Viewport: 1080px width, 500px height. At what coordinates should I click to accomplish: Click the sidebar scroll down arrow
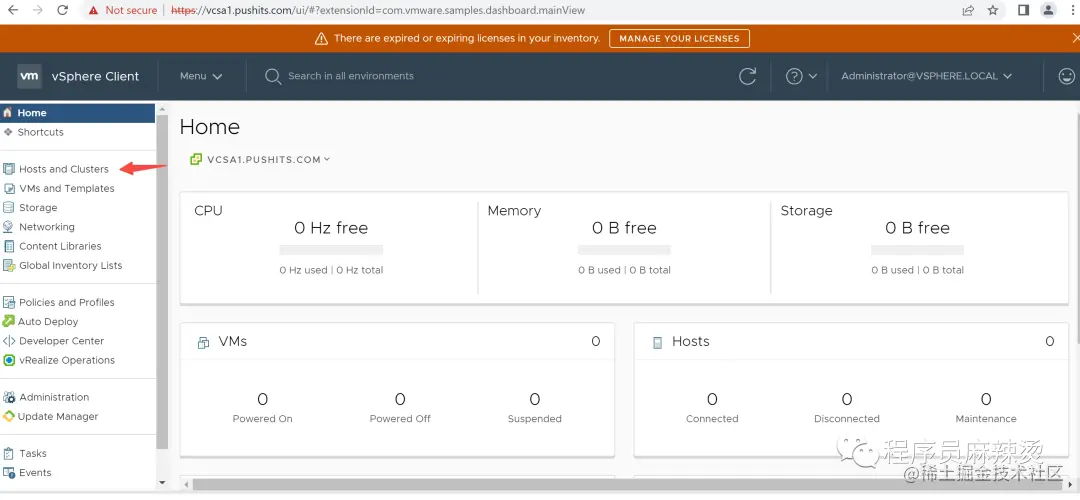coord(163,483)
